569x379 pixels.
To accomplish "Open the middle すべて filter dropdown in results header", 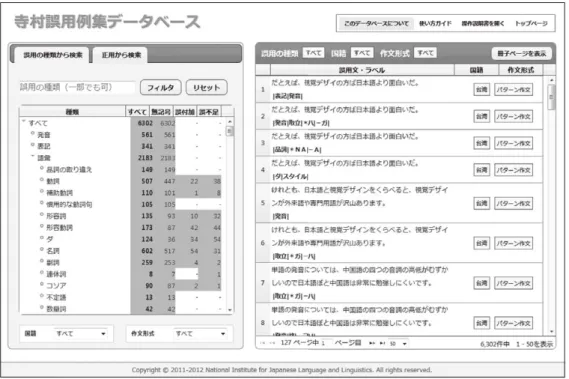I will (362, 53).
